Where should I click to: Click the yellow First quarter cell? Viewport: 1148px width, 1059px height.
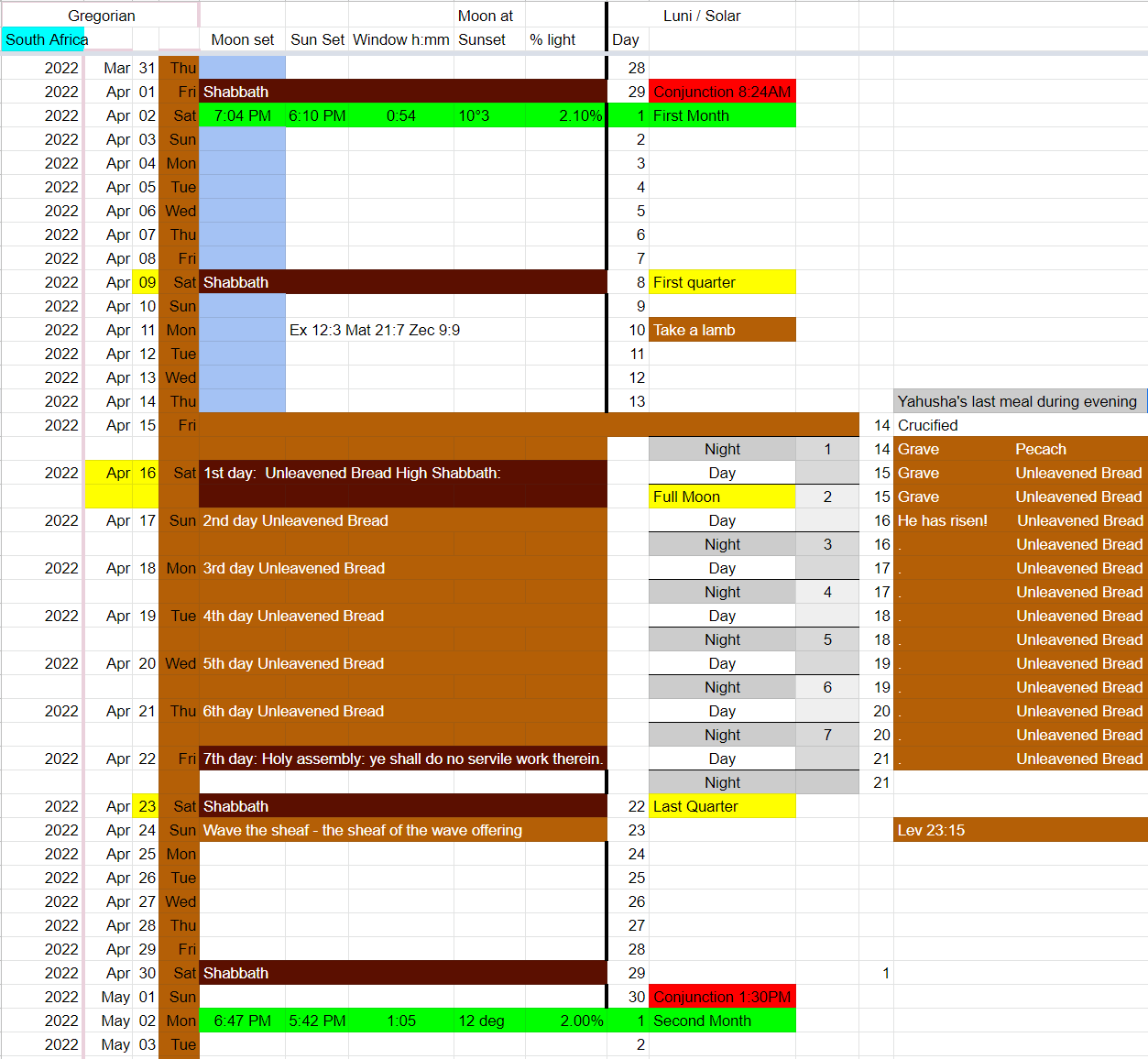tap(721, 282)
